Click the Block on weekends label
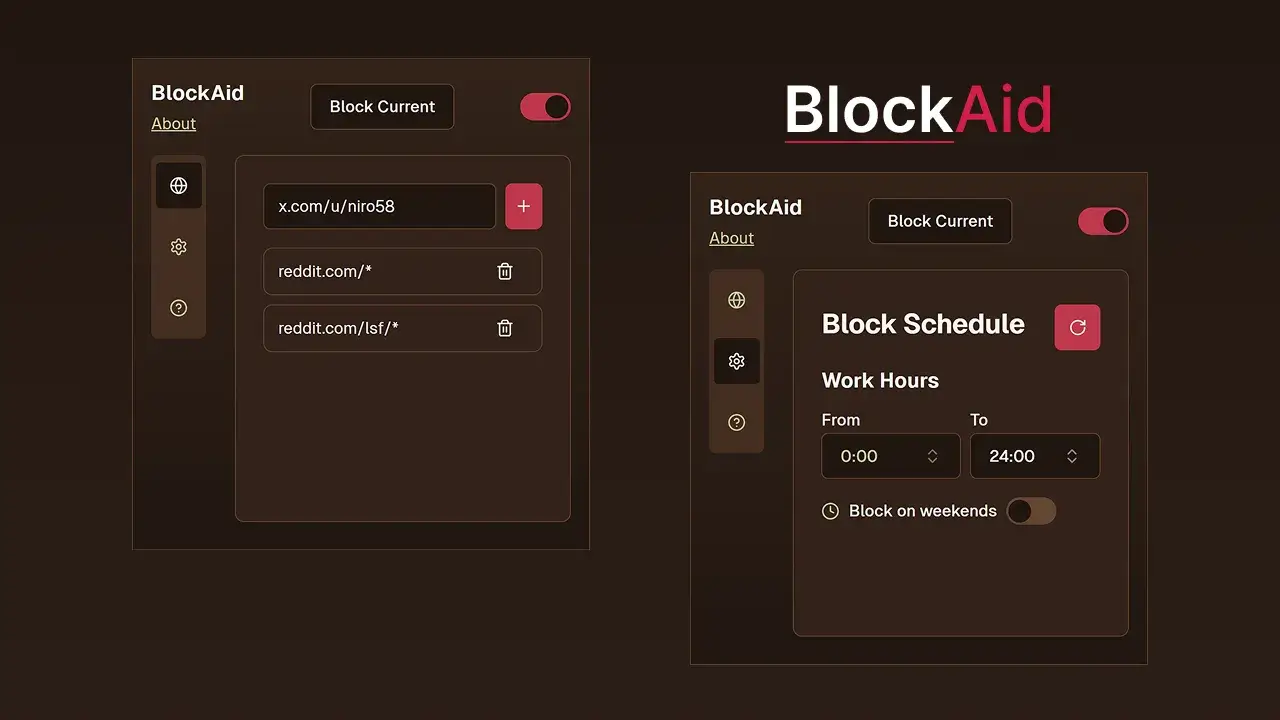The height and width of the screenshot is (720, 1280). [923, 511]
